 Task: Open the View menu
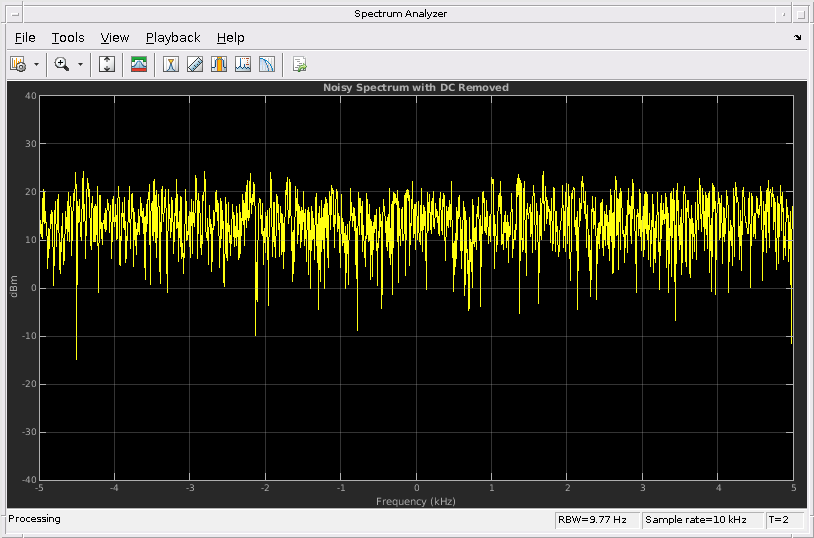(x=115, y=37)
